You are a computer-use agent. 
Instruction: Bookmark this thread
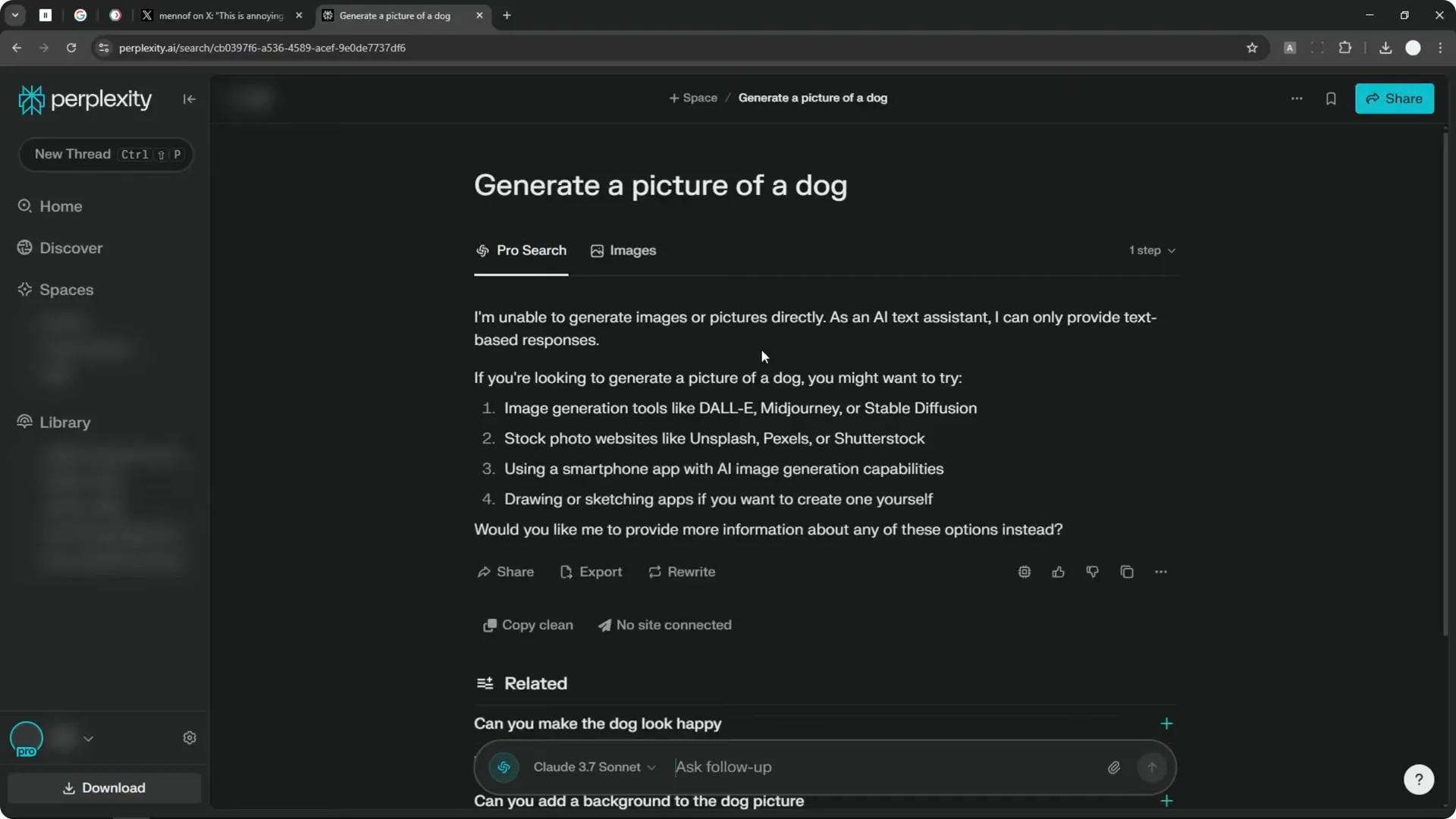[1332, 99]
